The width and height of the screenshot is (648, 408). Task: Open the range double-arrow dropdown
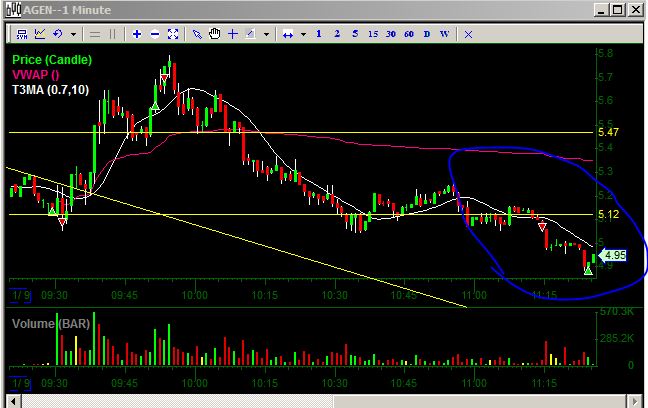(x=304, y=34)
